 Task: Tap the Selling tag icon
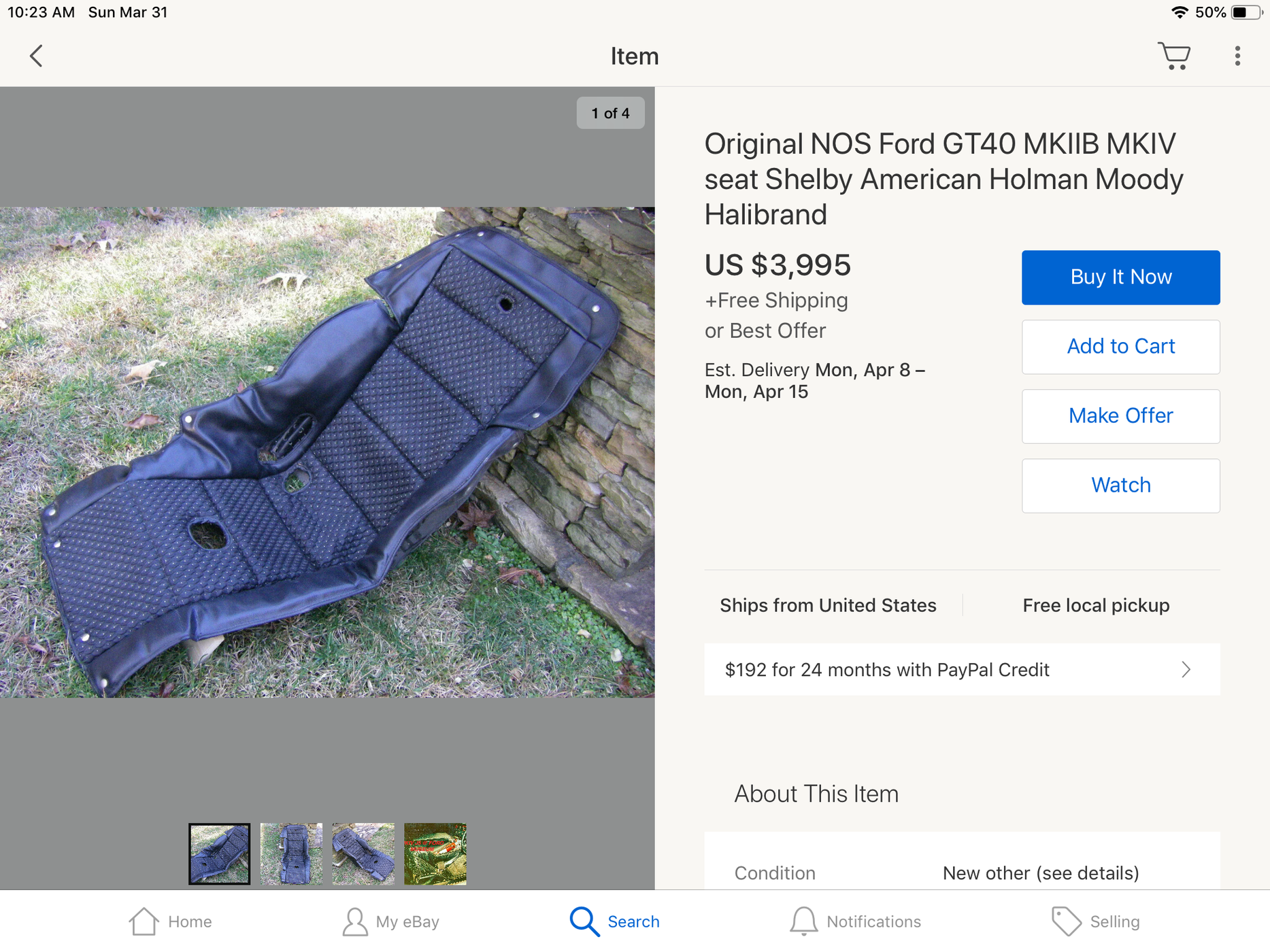[1066, 921]
